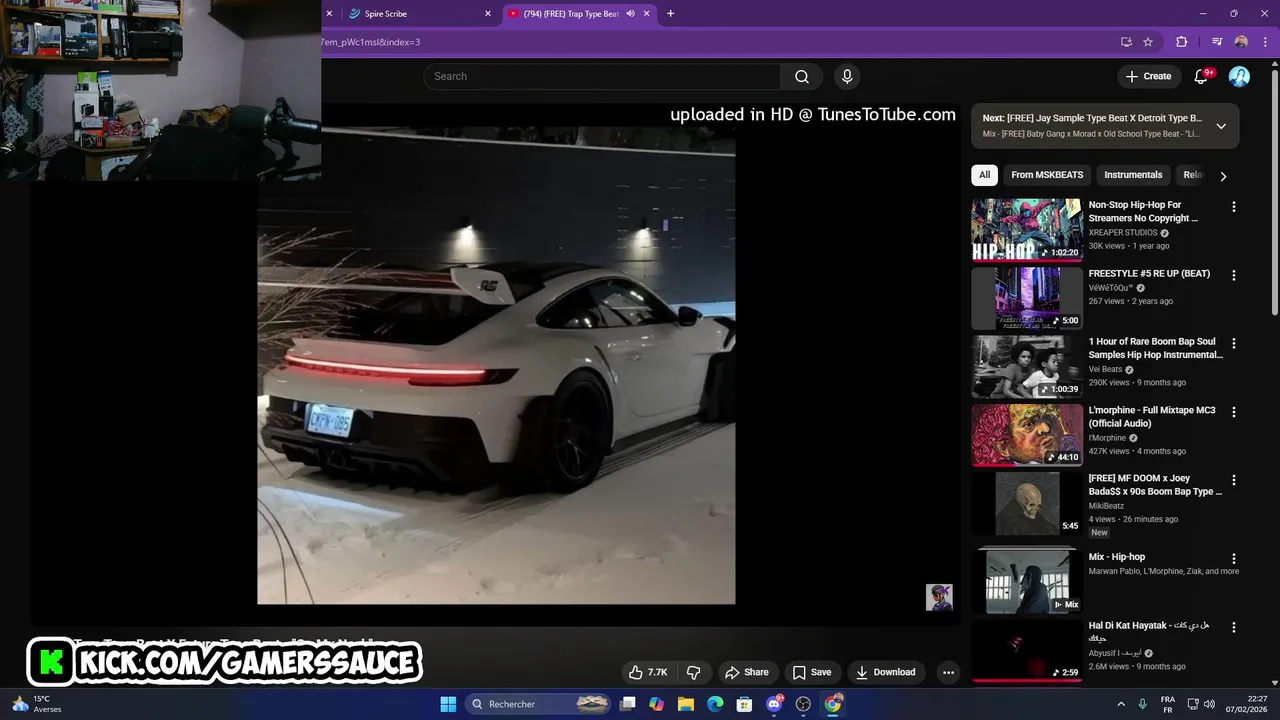Open Chrome media control icon

1217,42
